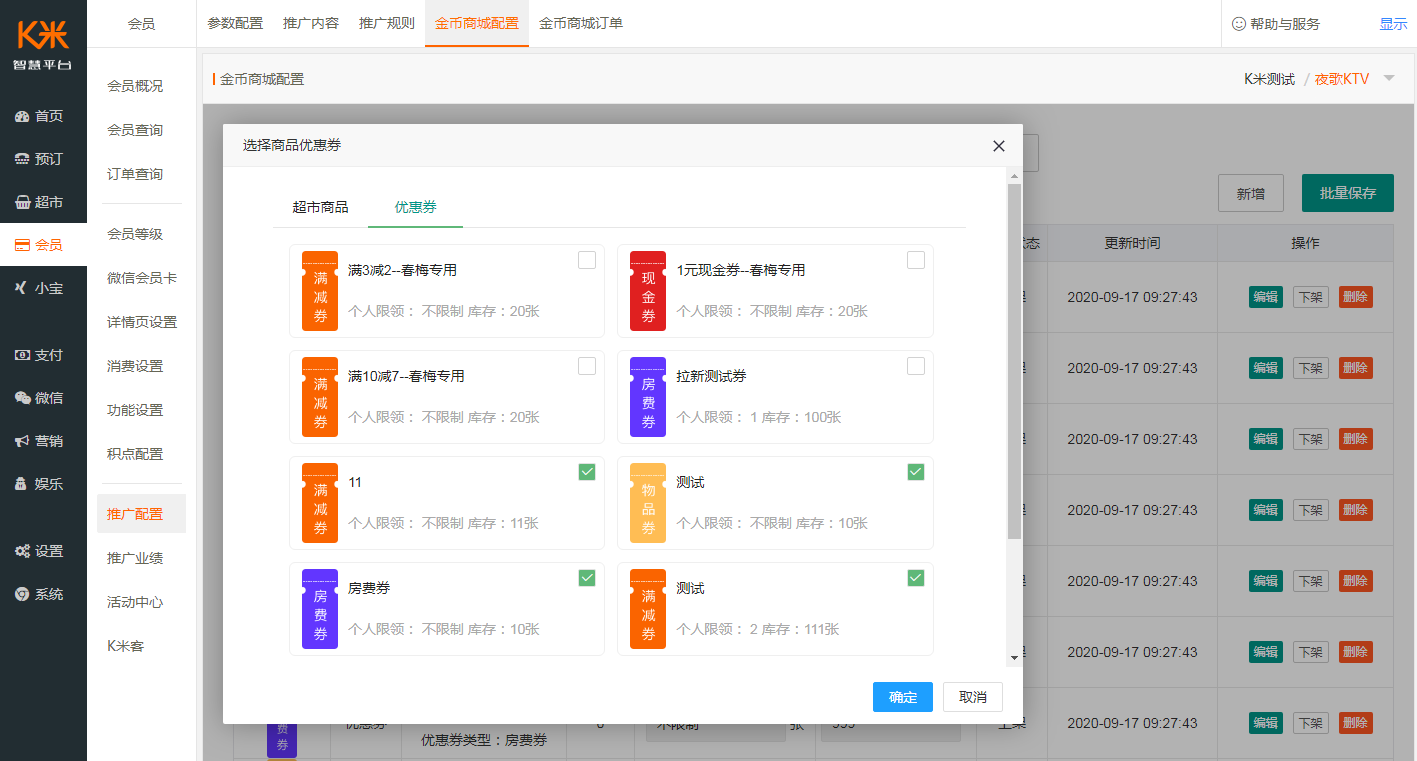
Task: Click the orange 满减券 icon of 满3减2--春梅专用
Action: point(320,291)
